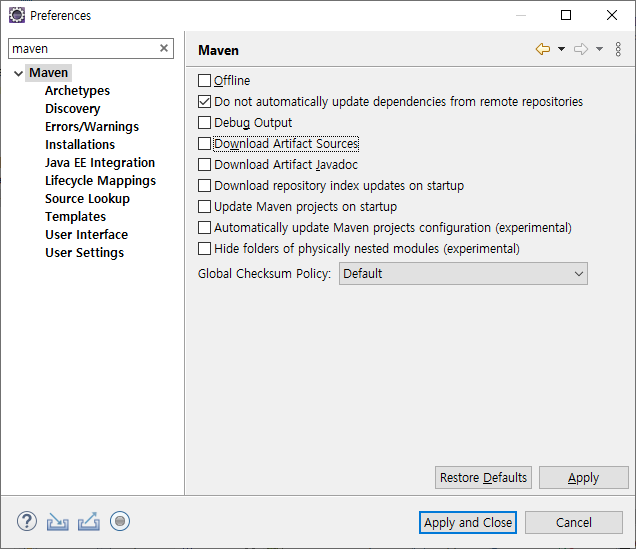Viewport: 636px width, 549px height.
Task: Click Apply and Close button
Action: tap(468, 522)
